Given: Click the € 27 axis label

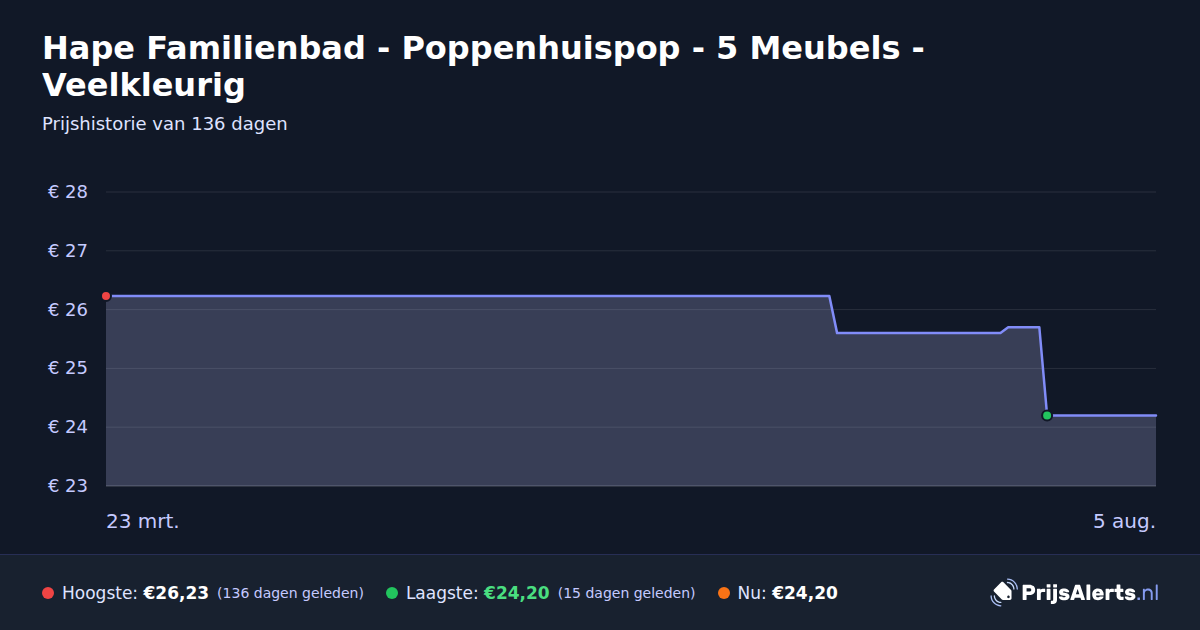Looking at the screenshot, I should [68, 251].
